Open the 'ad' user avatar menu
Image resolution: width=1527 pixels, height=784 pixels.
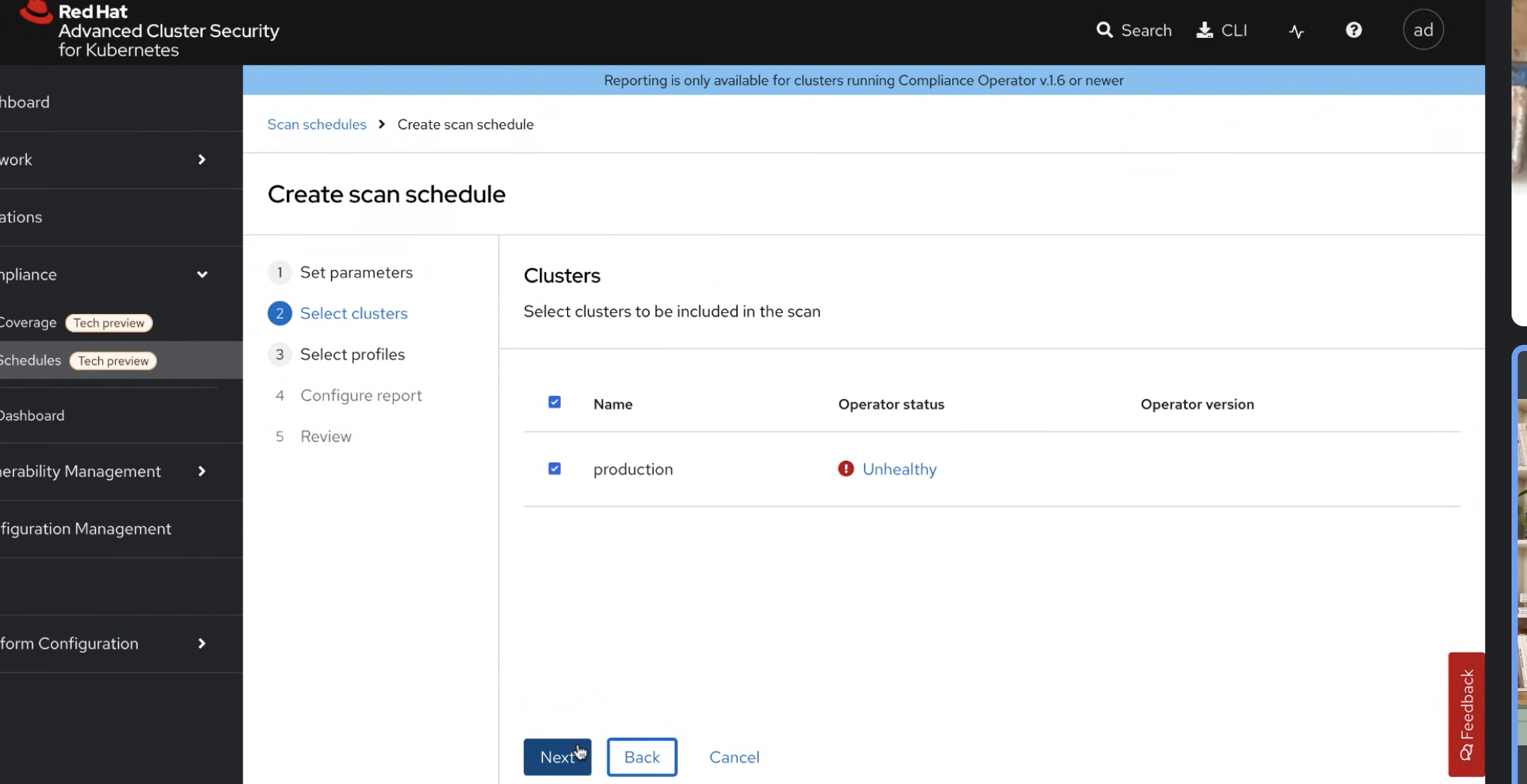tap(1423, 30)
